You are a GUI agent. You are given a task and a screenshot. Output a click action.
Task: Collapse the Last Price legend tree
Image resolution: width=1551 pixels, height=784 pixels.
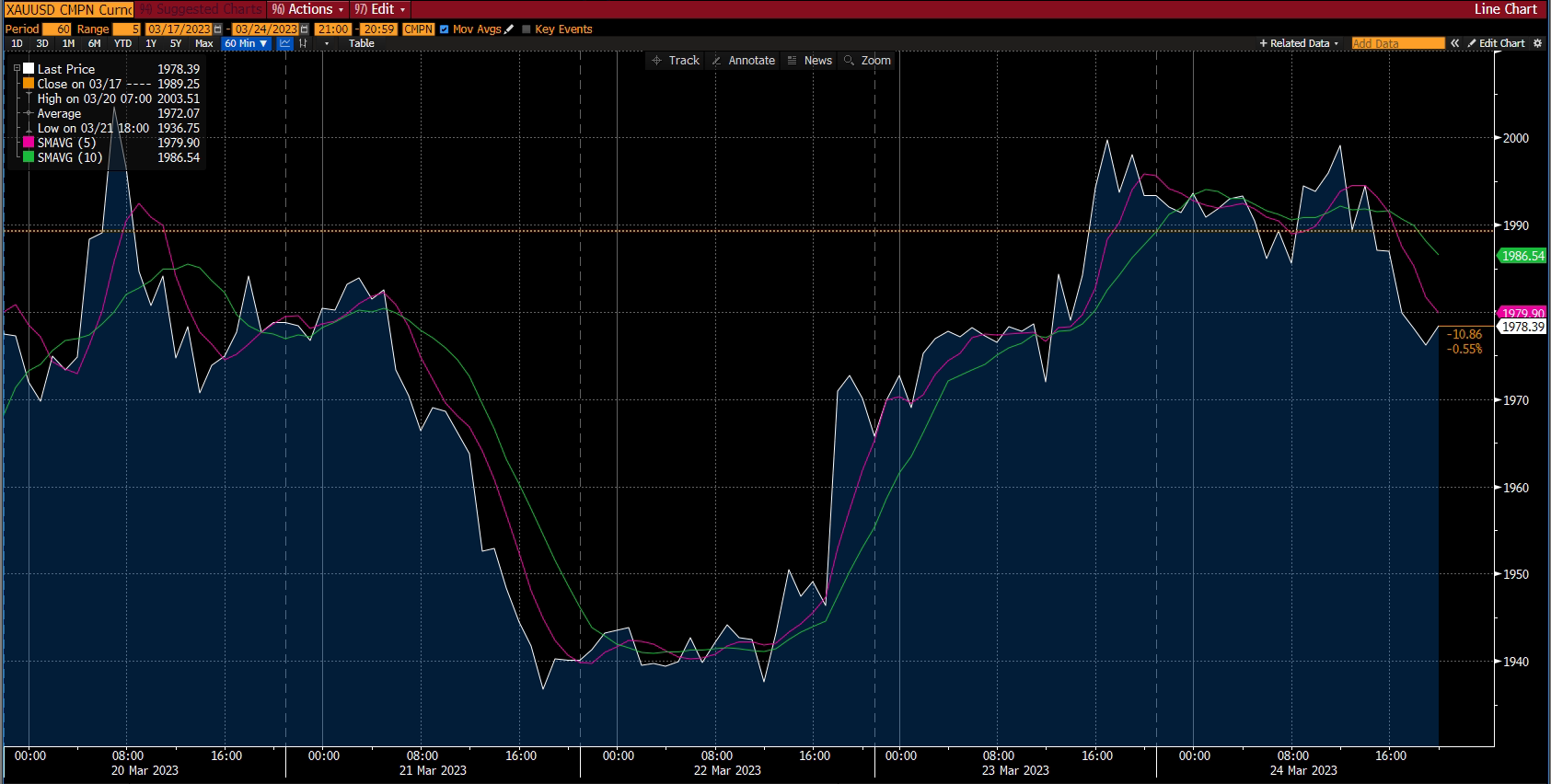[x=17, y=69]
